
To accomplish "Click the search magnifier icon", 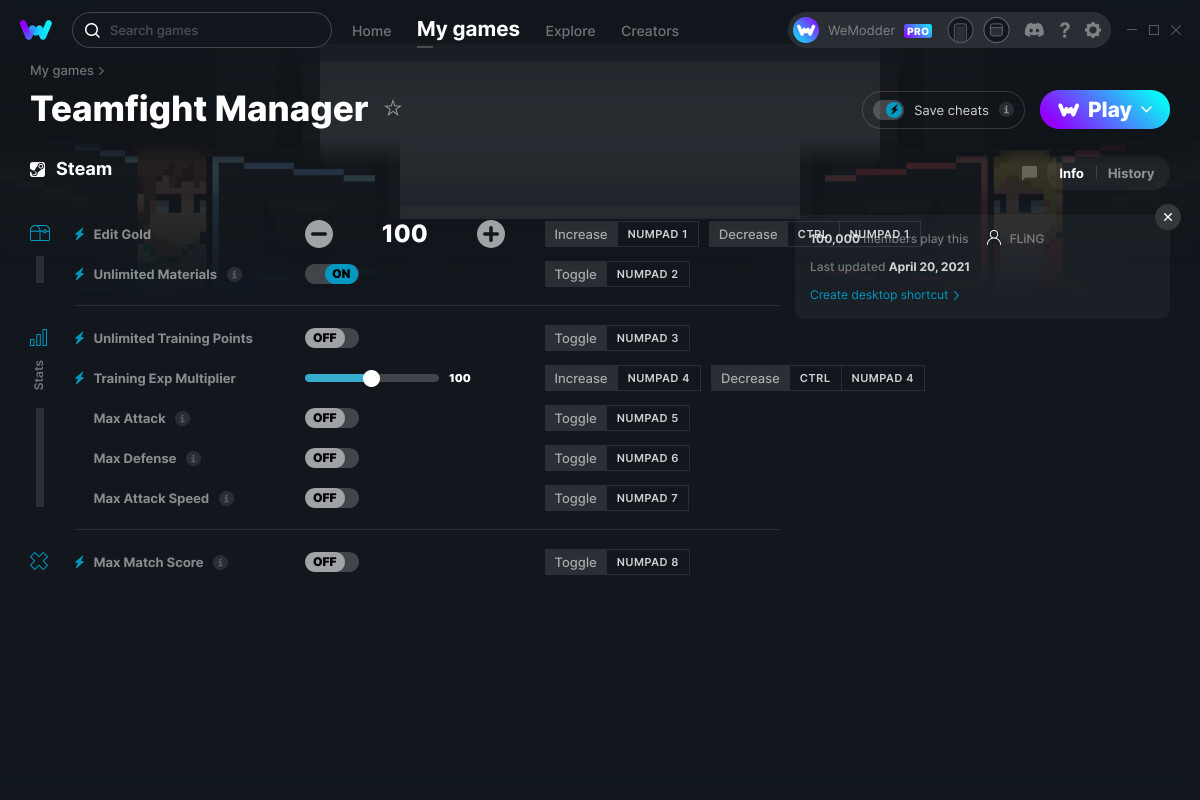I will click(x=92, y=31).
